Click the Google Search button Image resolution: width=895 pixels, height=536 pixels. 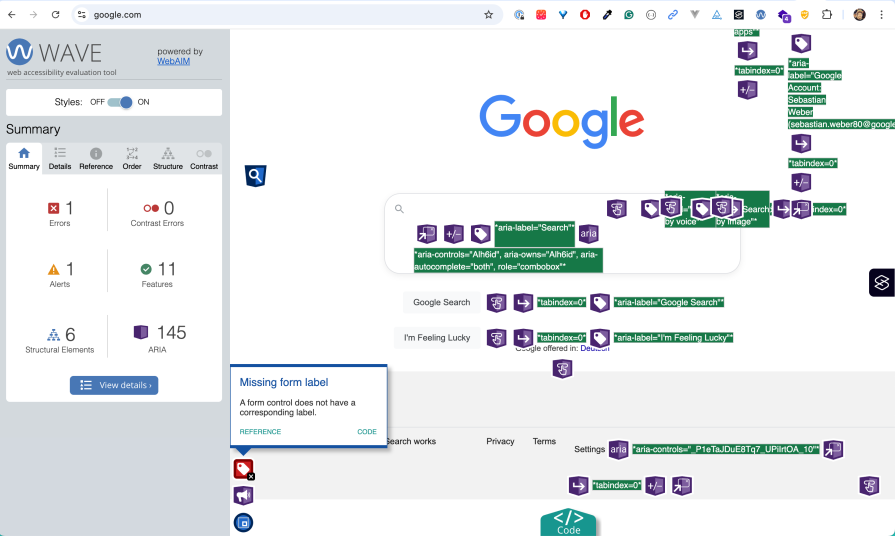(442, 303)
